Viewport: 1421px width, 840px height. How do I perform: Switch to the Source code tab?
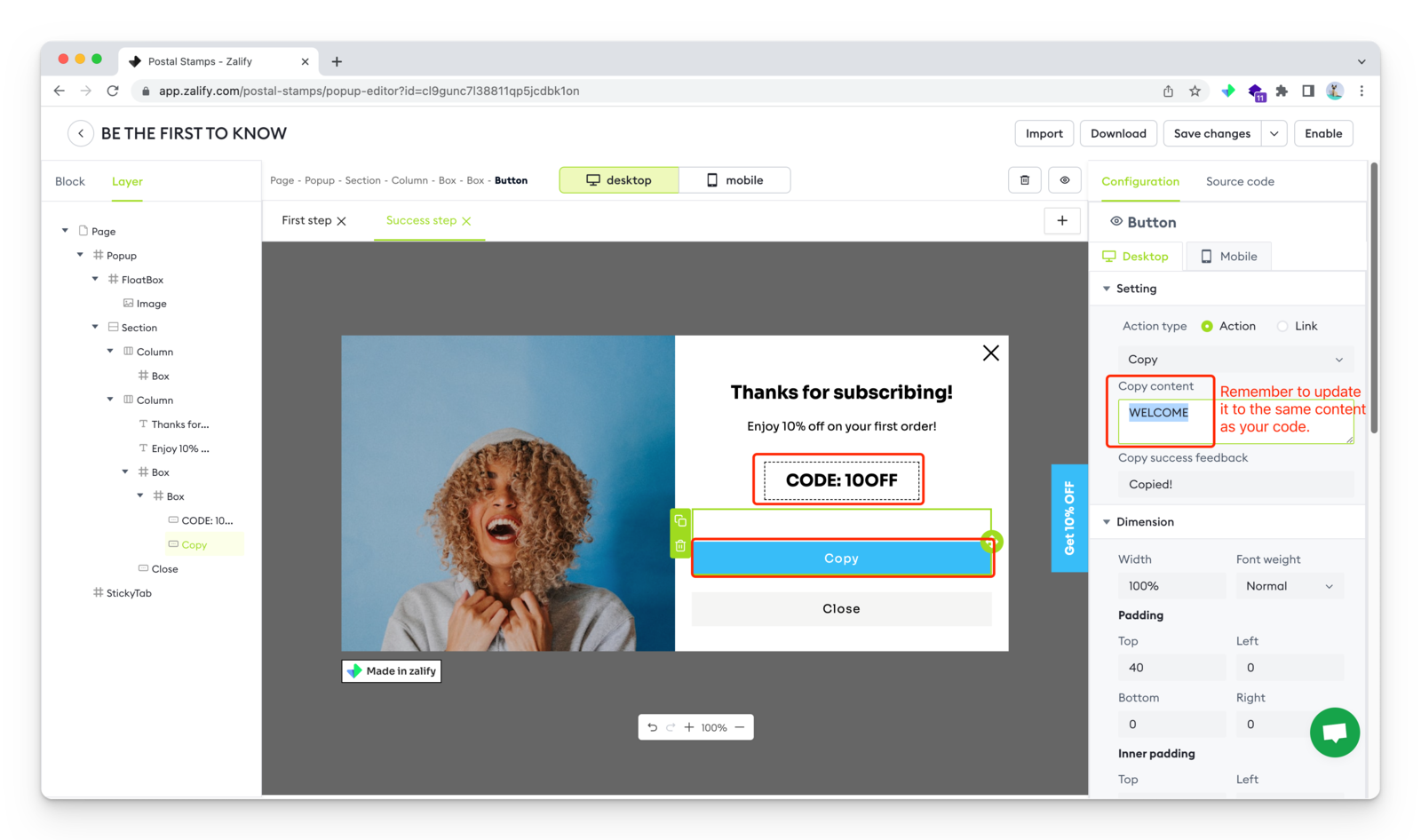tap(1240, 182)
